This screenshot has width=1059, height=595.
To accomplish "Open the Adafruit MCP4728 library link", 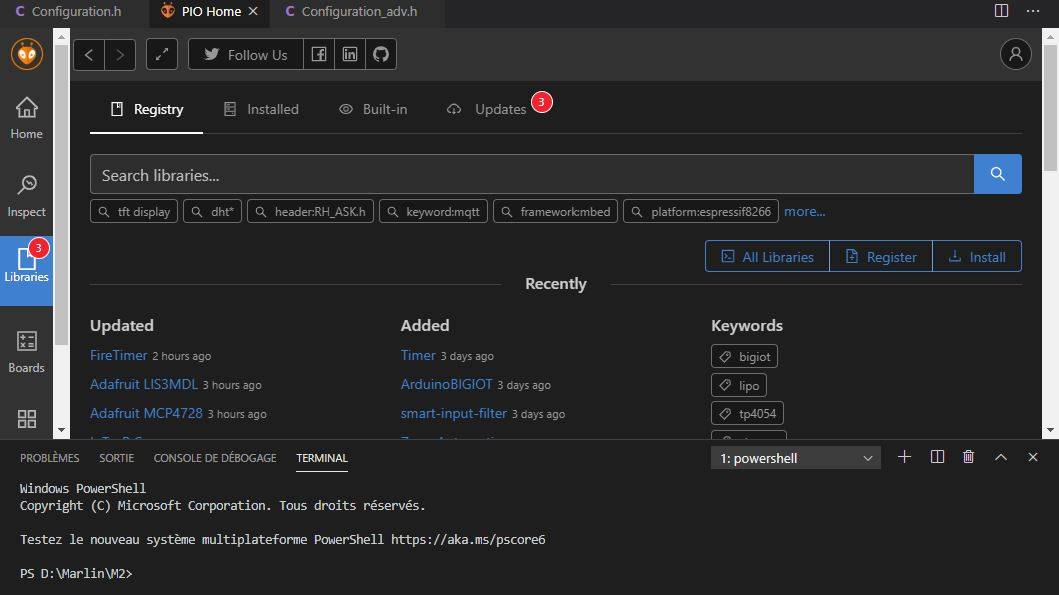I will click(147, 413).
